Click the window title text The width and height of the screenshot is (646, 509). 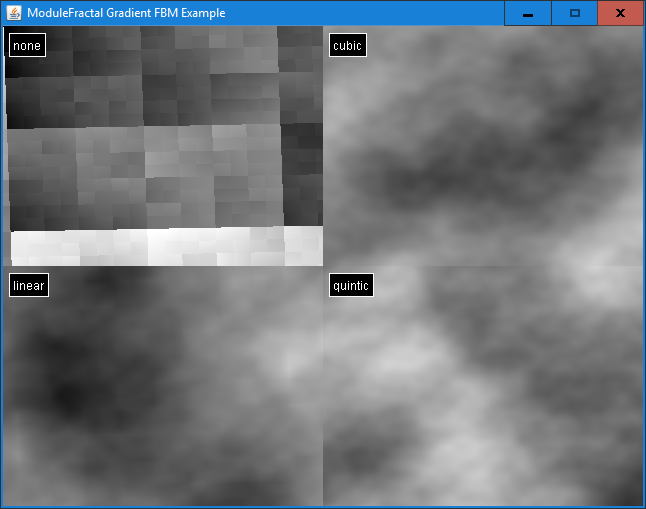(126, 13)
